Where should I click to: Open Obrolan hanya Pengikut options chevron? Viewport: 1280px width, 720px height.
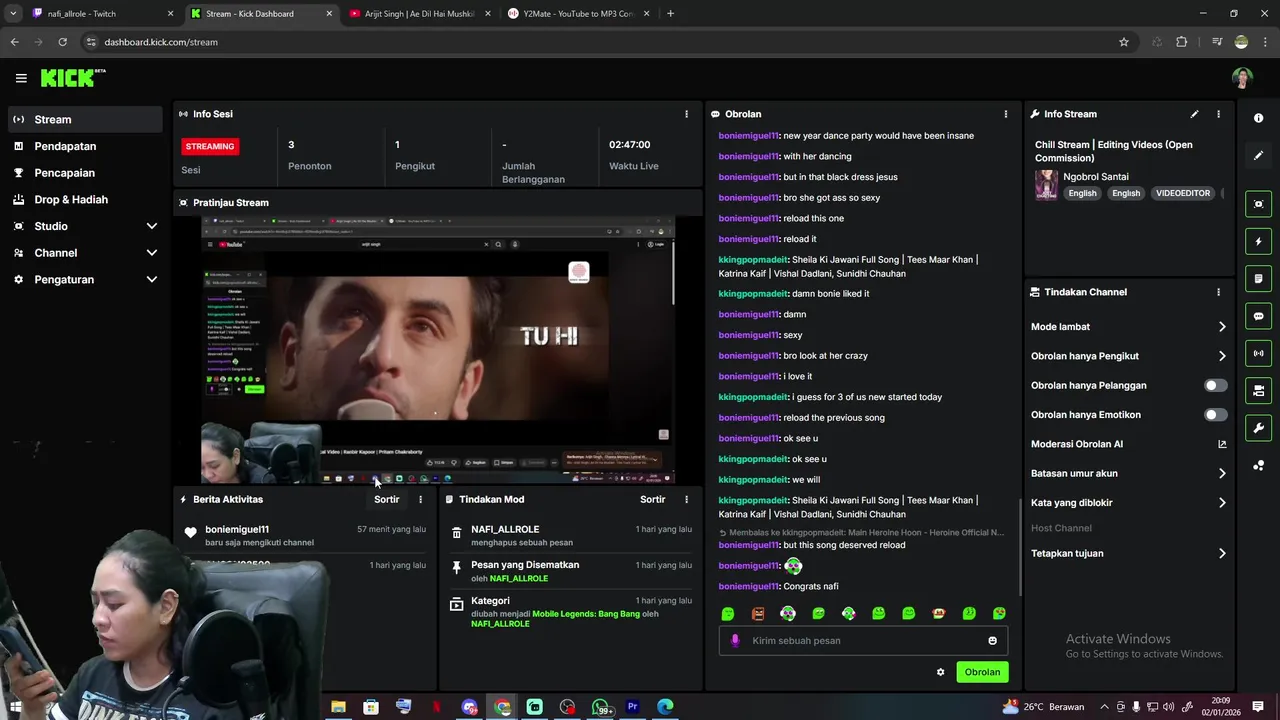(x=1222, y=356)
